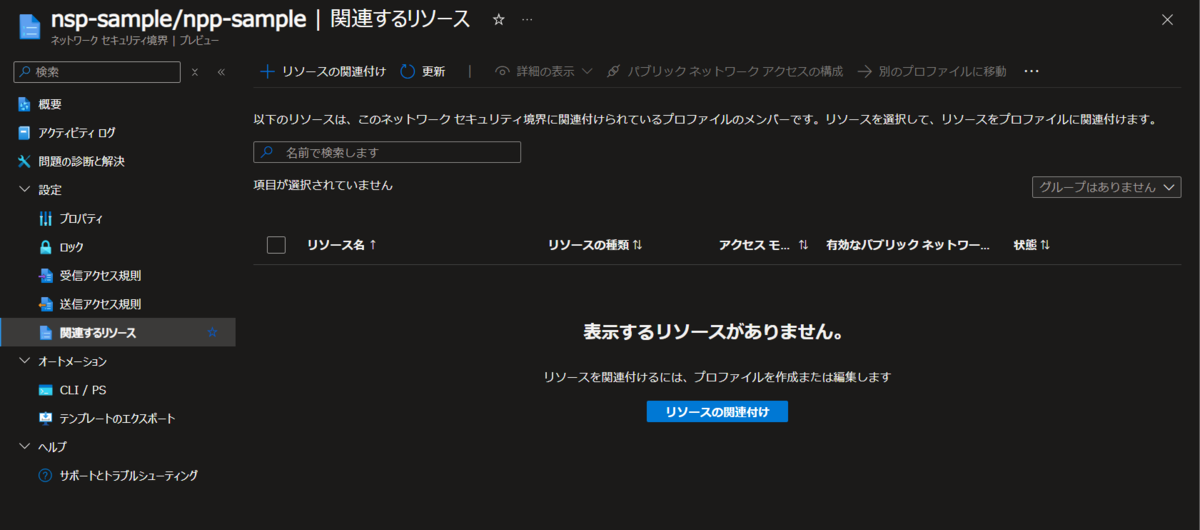This screenshot has height=530, width=1200.
Task: Click the padlock icon for ロック
Action: tap(45, 247)
